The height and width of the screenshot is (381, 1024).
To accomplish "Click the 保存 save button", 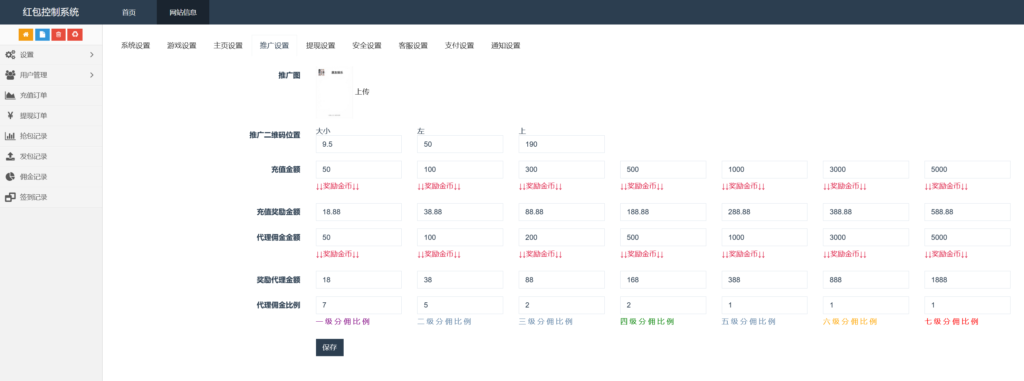I will [x=330, y=348].
